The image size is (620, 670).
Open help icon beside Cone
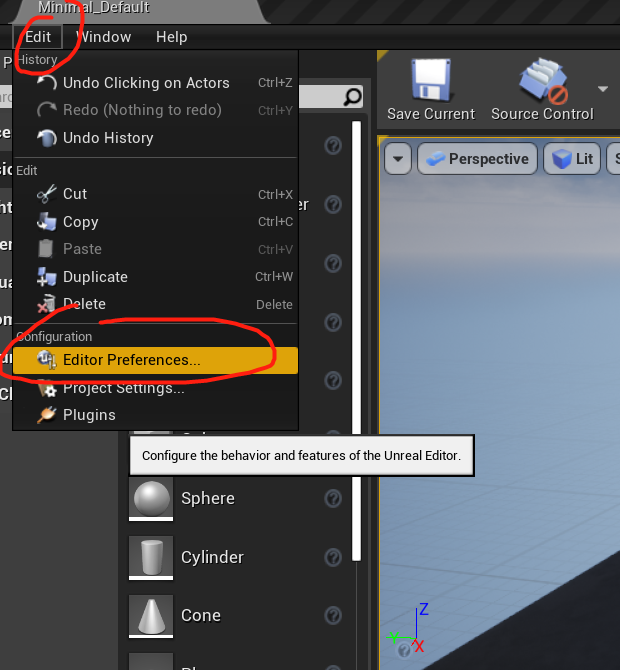pos(333,616)
